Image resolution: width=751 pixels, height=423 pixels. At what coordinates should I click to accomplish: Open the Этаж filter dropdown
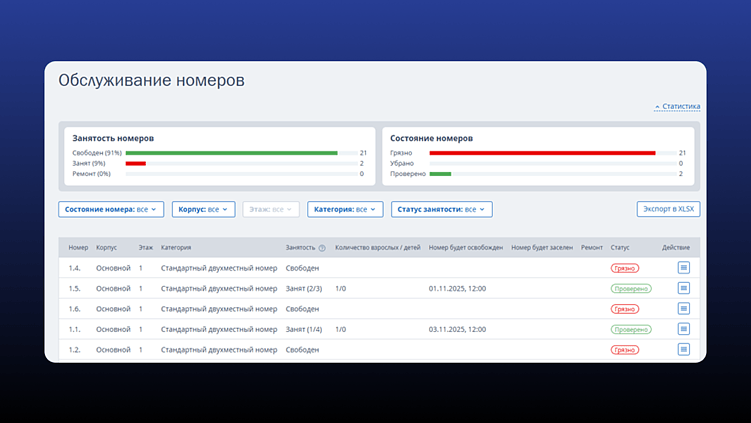pyautogui.click(x=271, y=209)
